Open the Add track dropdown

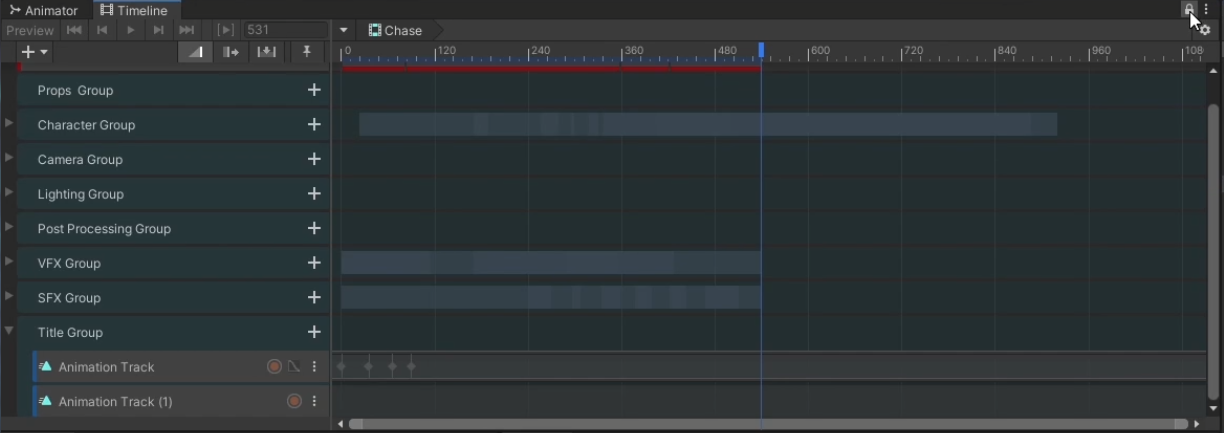pos(35,52)
